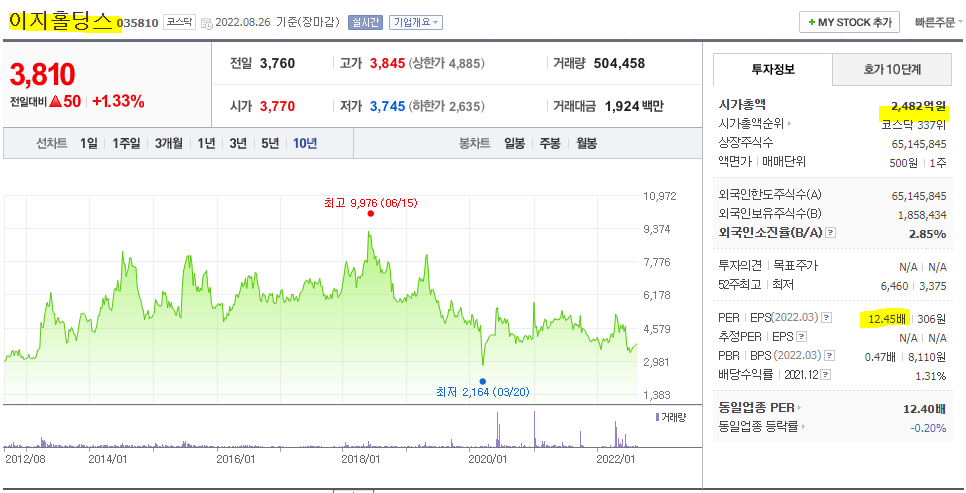The width and height of the screenshot is (966, 493).
Task: Click the 외국인소진율 value 2.85%
Action: (x=927, y=234)
